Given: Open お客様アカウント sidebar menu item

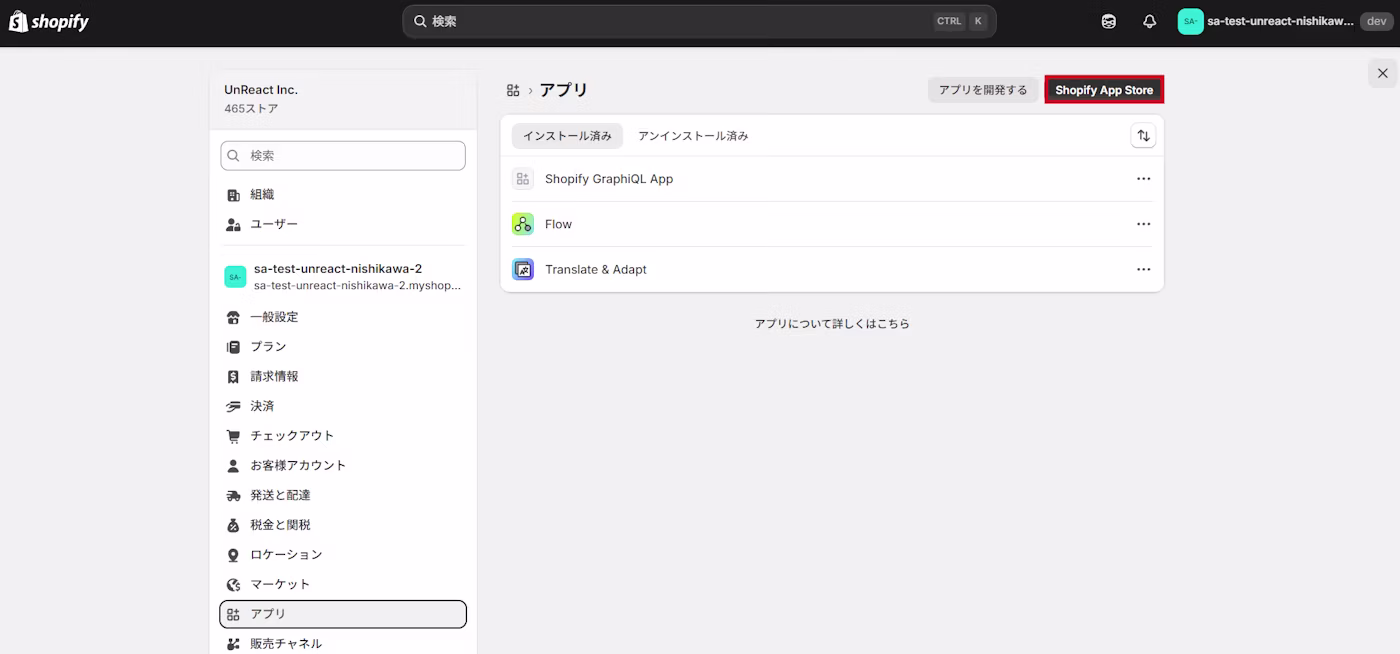Looking at the screenshot, I should click(343, 466).
